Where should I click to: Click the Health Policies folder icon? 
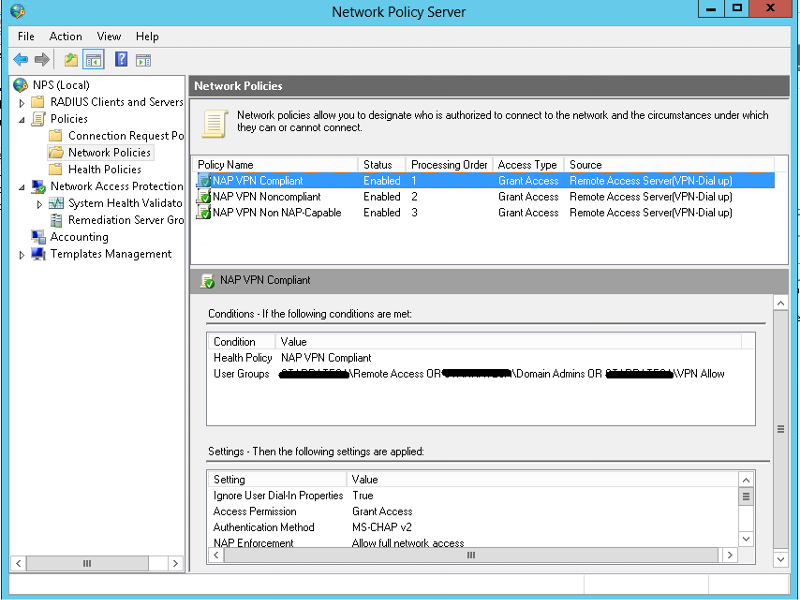(x=56, y=169)
